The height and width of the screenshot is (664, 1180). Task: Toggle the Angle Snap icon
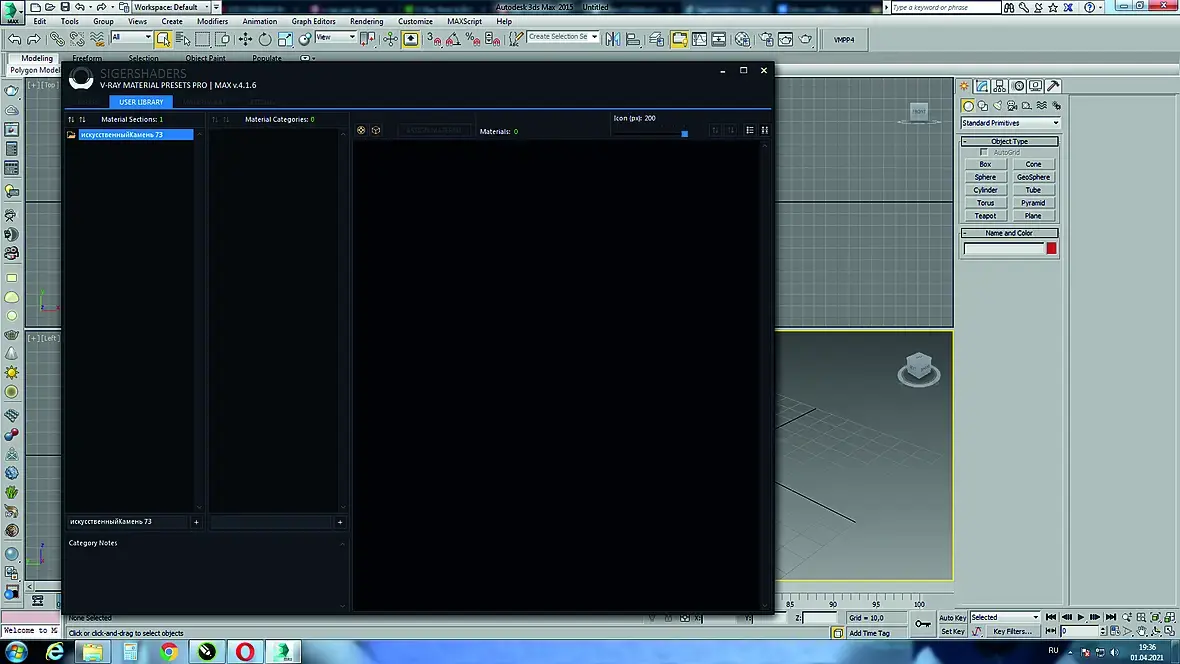(453, 39)
